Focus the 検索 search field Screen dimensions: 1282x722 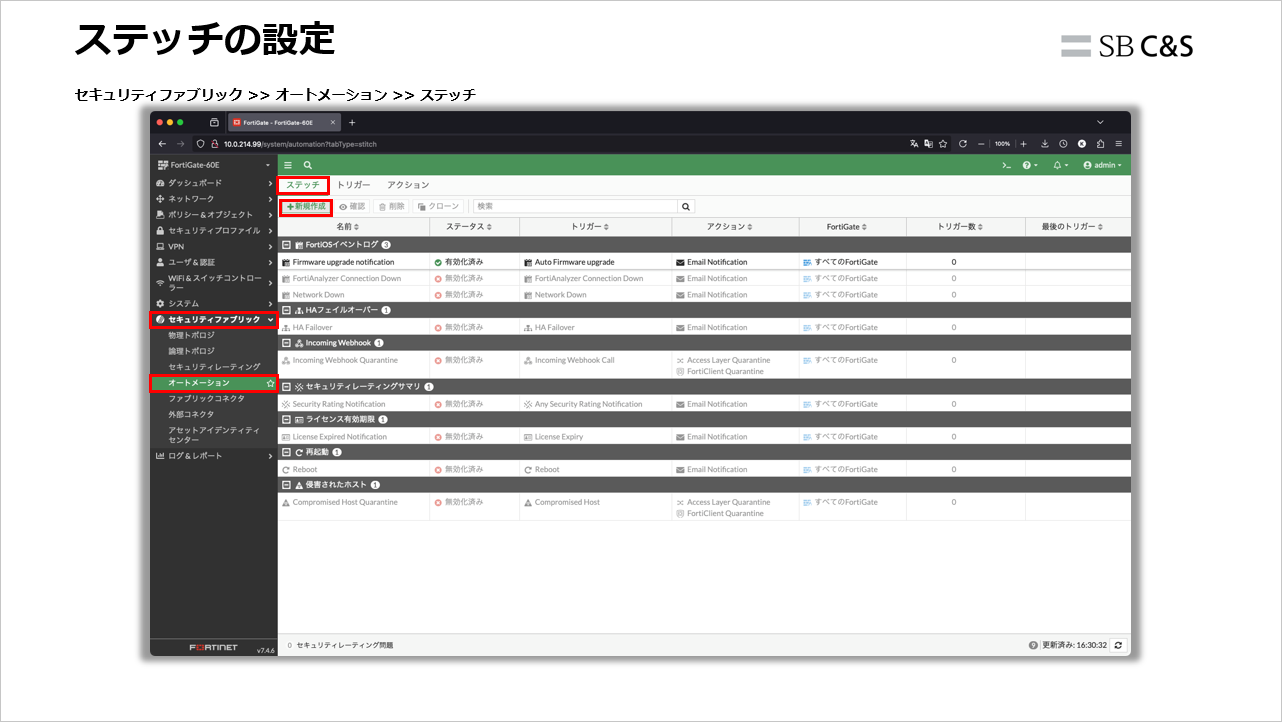click(x=576, y=206)
